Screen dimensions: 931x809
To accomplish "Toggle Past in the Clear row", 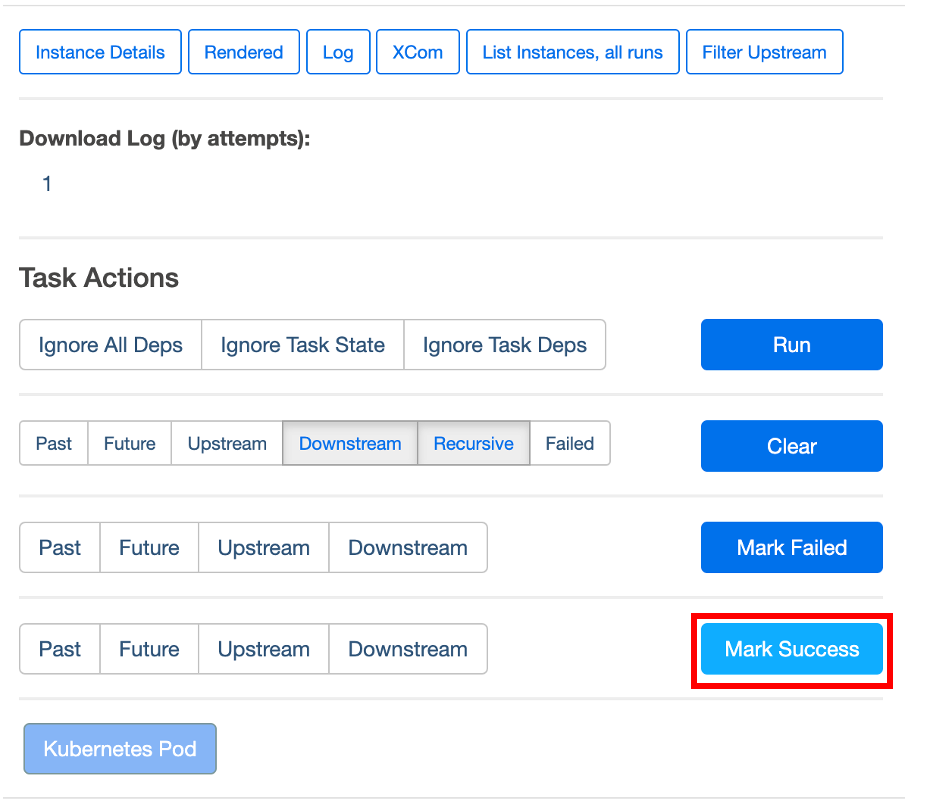I will tap(54, 443).
